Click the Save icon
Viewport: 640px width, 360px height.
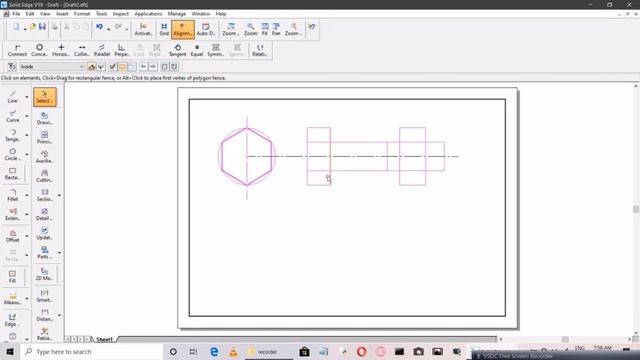pyautogui.click(x=42, y=27)
